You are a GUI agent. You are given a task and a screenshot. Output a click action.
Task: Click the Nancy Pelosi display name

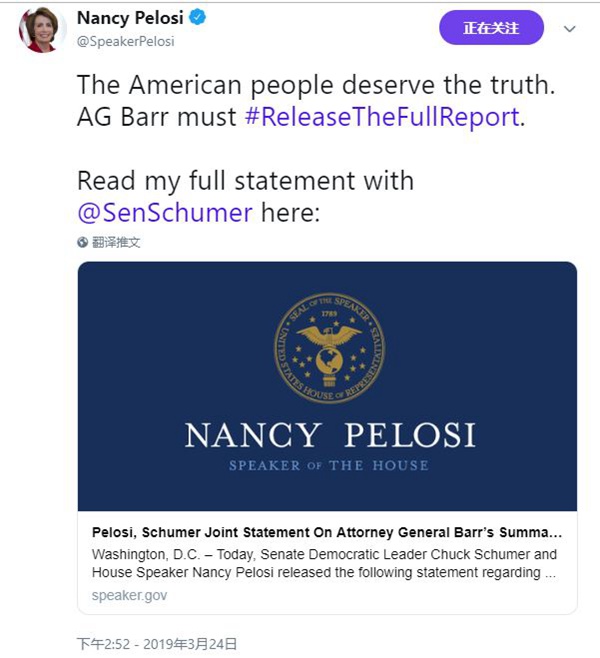coord(131,19)
